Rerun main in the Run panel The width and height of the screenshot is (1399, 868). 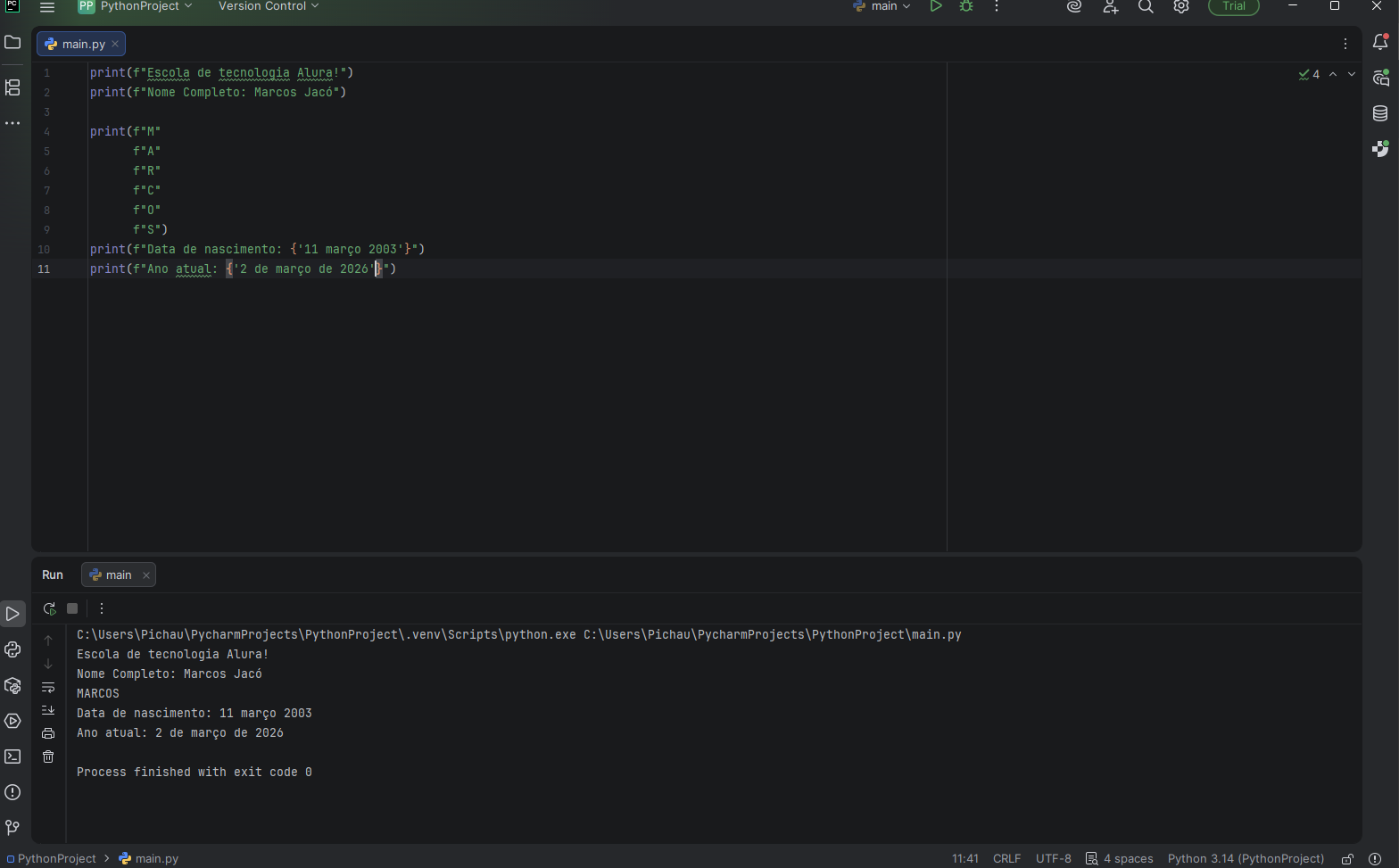pos(49,608)
